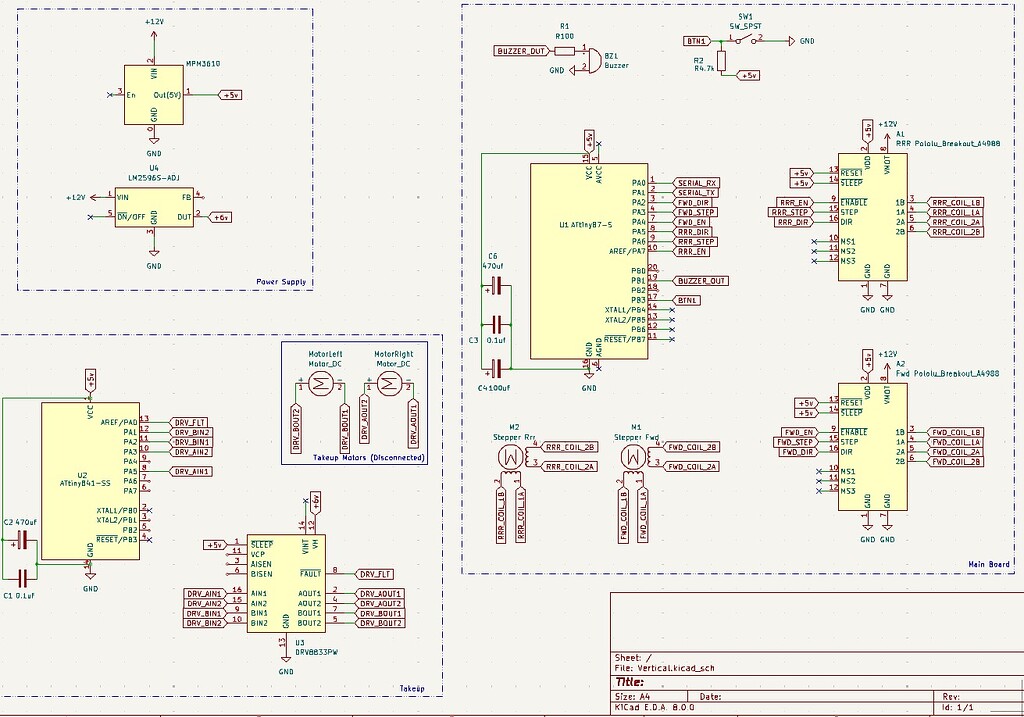This screenshot has height=717, width=1024.
Task: Select the BZ1 Buzzer symbol
Action: pos(590,62)
